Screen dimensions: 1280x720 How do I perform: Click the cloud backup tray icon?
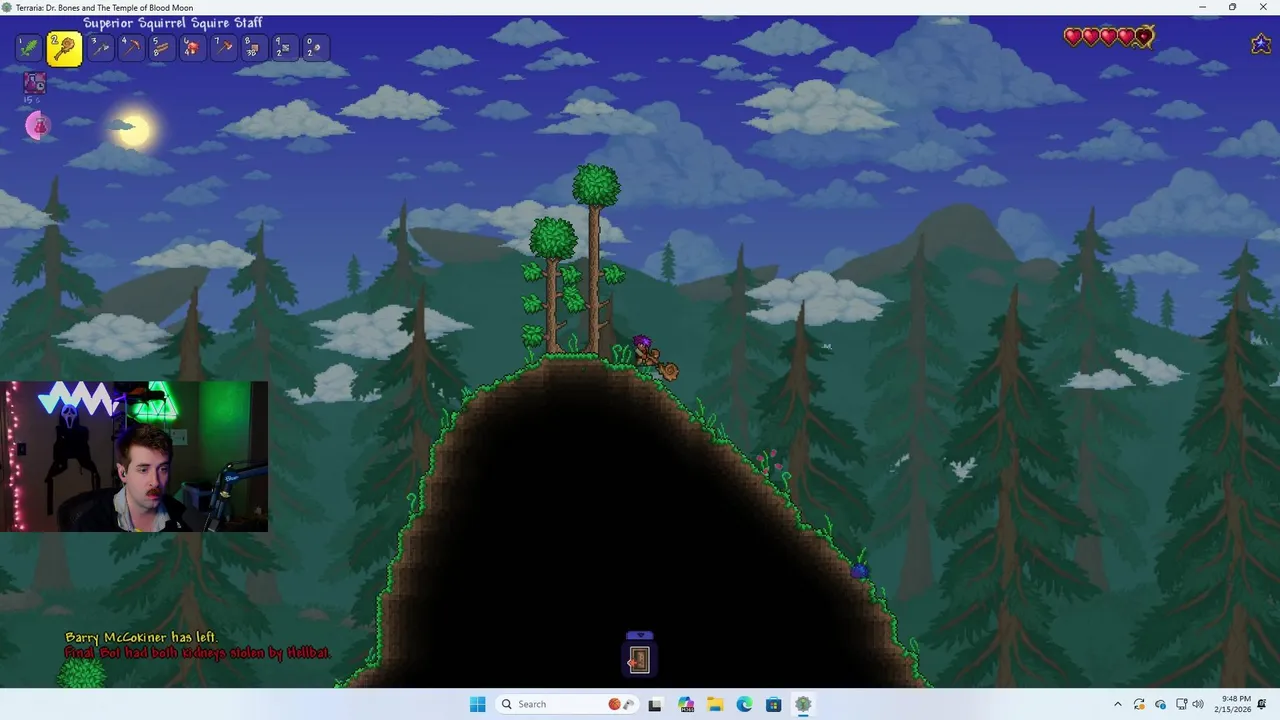[x=1160, y=704]
